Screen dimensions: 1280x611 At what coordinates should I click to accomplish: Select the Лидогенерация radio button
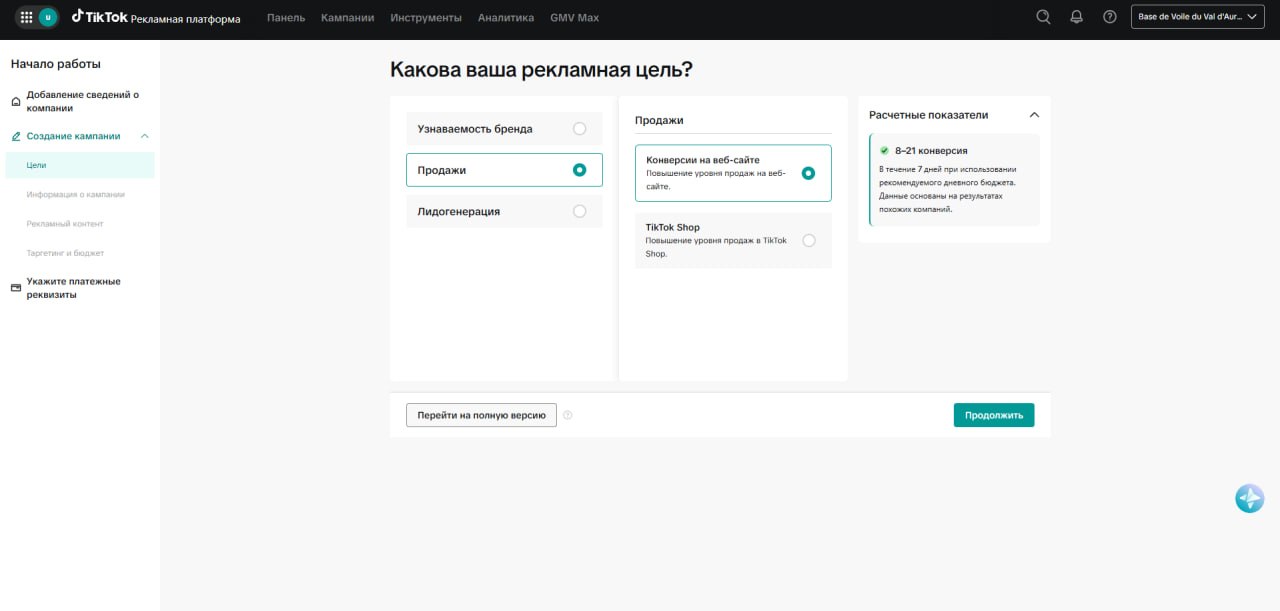pos(579,211)
